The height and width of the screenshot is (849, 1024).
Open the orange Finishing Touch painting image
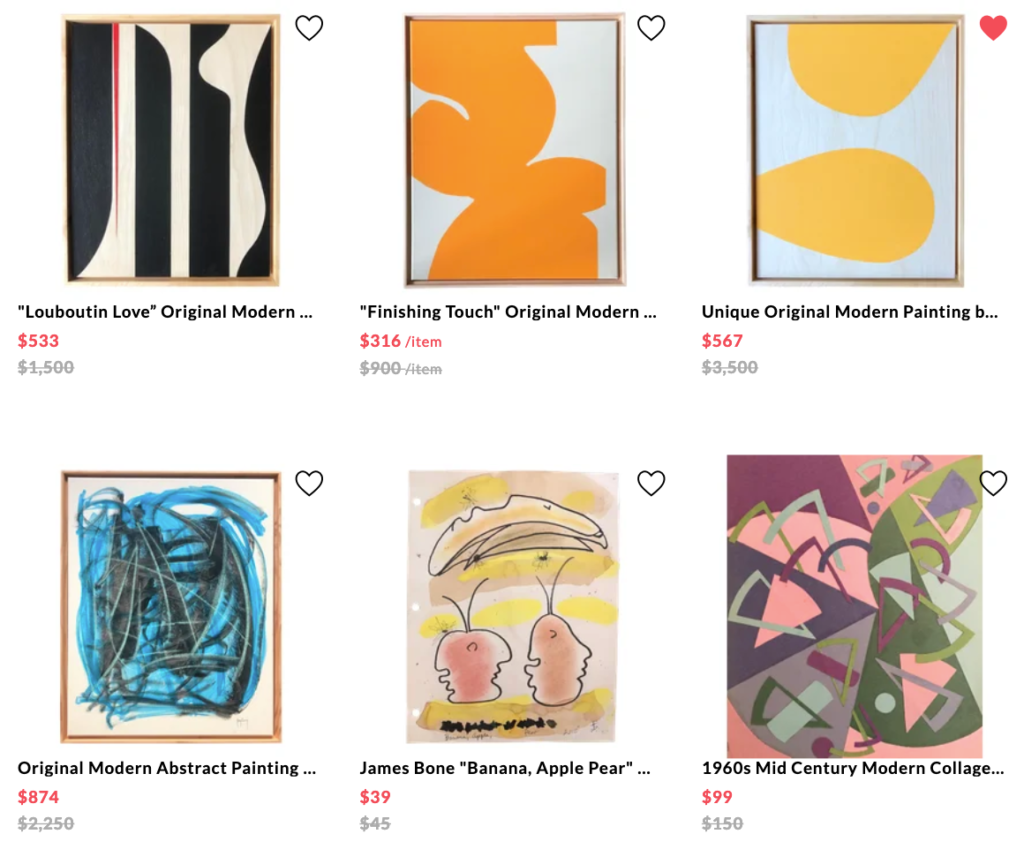click(x=515, y=150)
